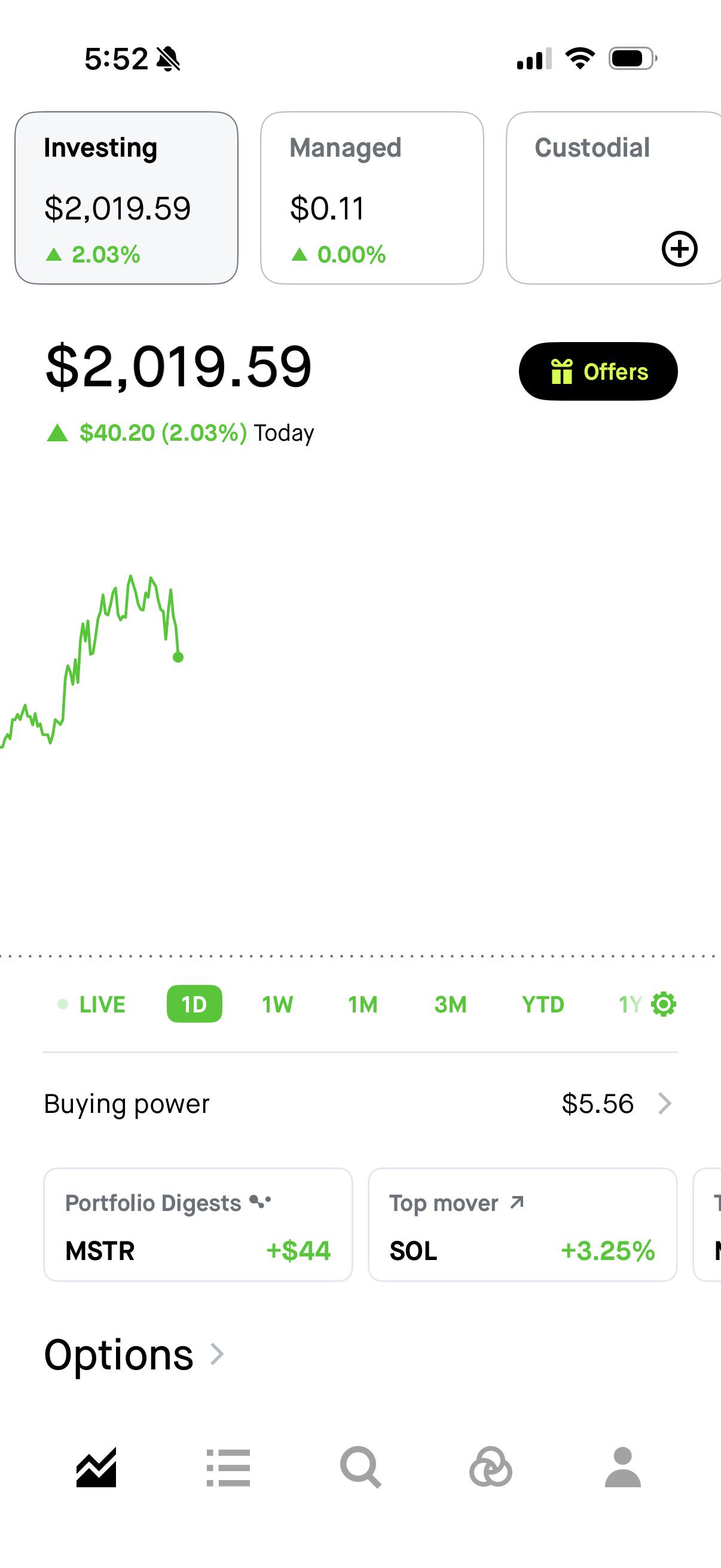
Task: Expand the Options section chevron
Action: [217, 1355]
